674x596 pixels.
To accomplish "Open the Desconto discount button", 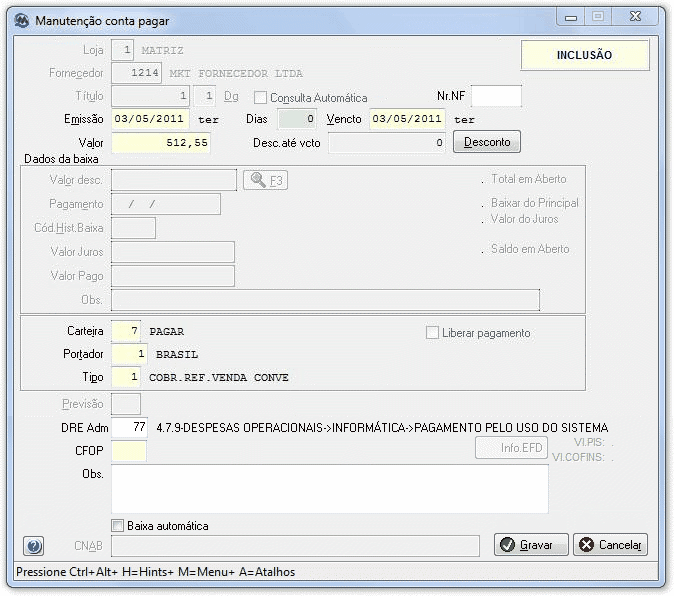I will (x=487, y=142).
